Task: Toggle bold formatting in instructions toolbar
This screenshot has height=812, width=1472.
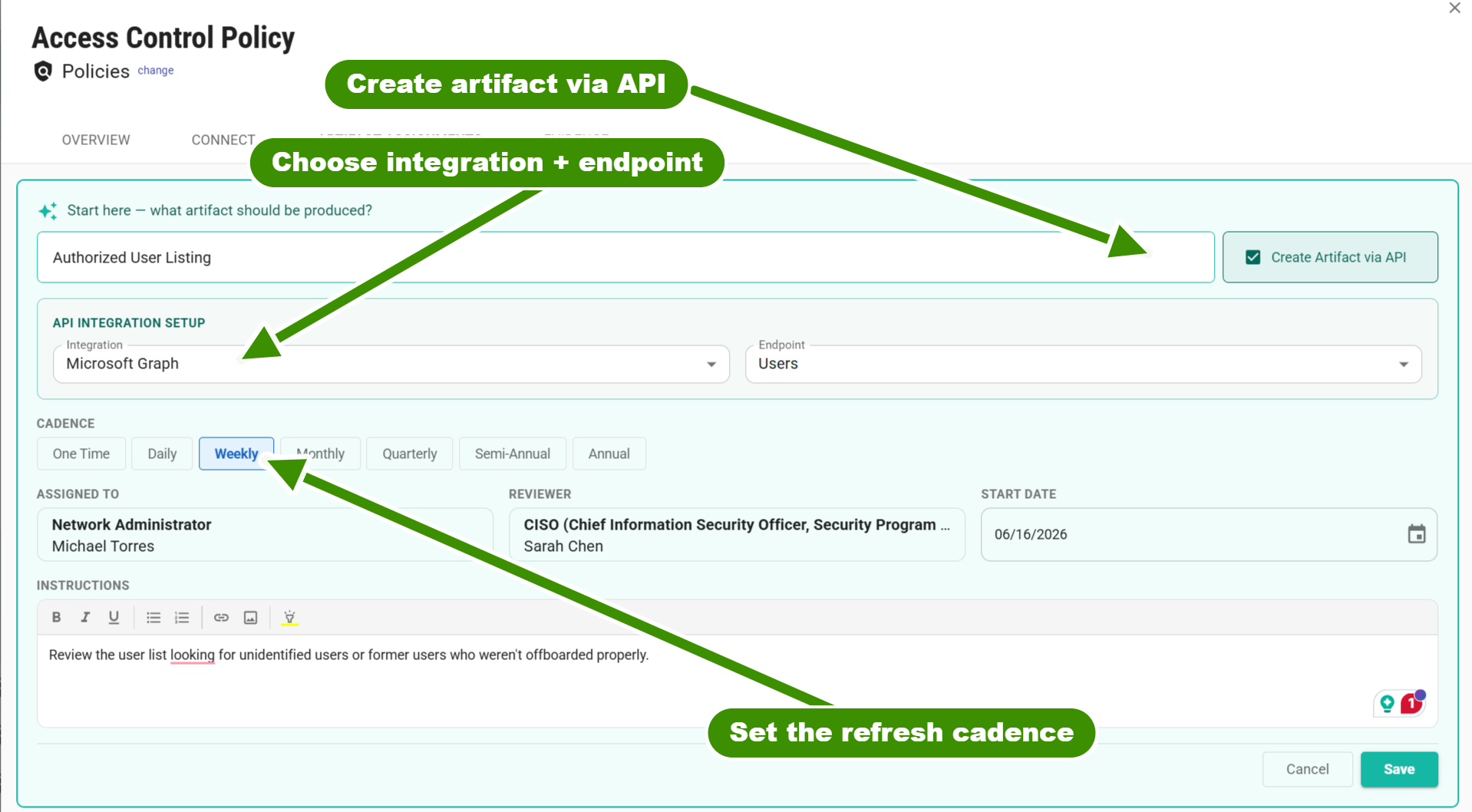Action: pos(56,617)
